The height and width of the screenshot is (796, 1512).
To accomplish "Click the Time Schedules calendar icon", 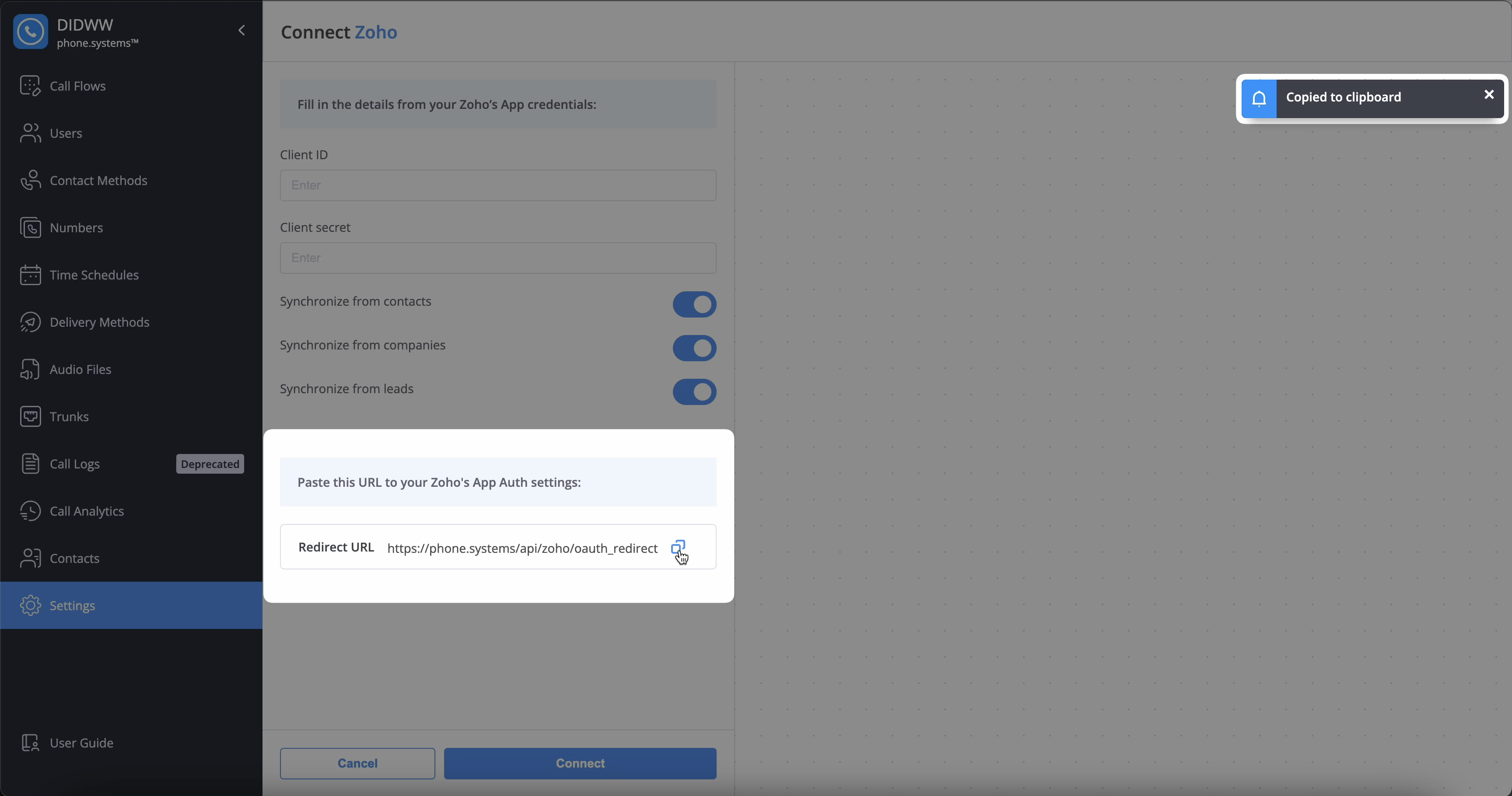I will pos(31,275).
